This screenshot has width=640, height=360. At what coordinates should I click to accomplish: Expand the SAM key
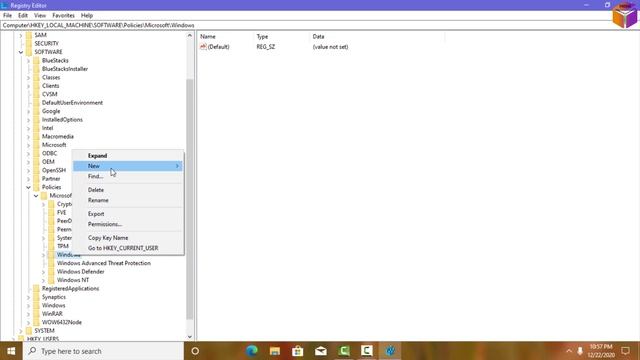tap(21, 35)
